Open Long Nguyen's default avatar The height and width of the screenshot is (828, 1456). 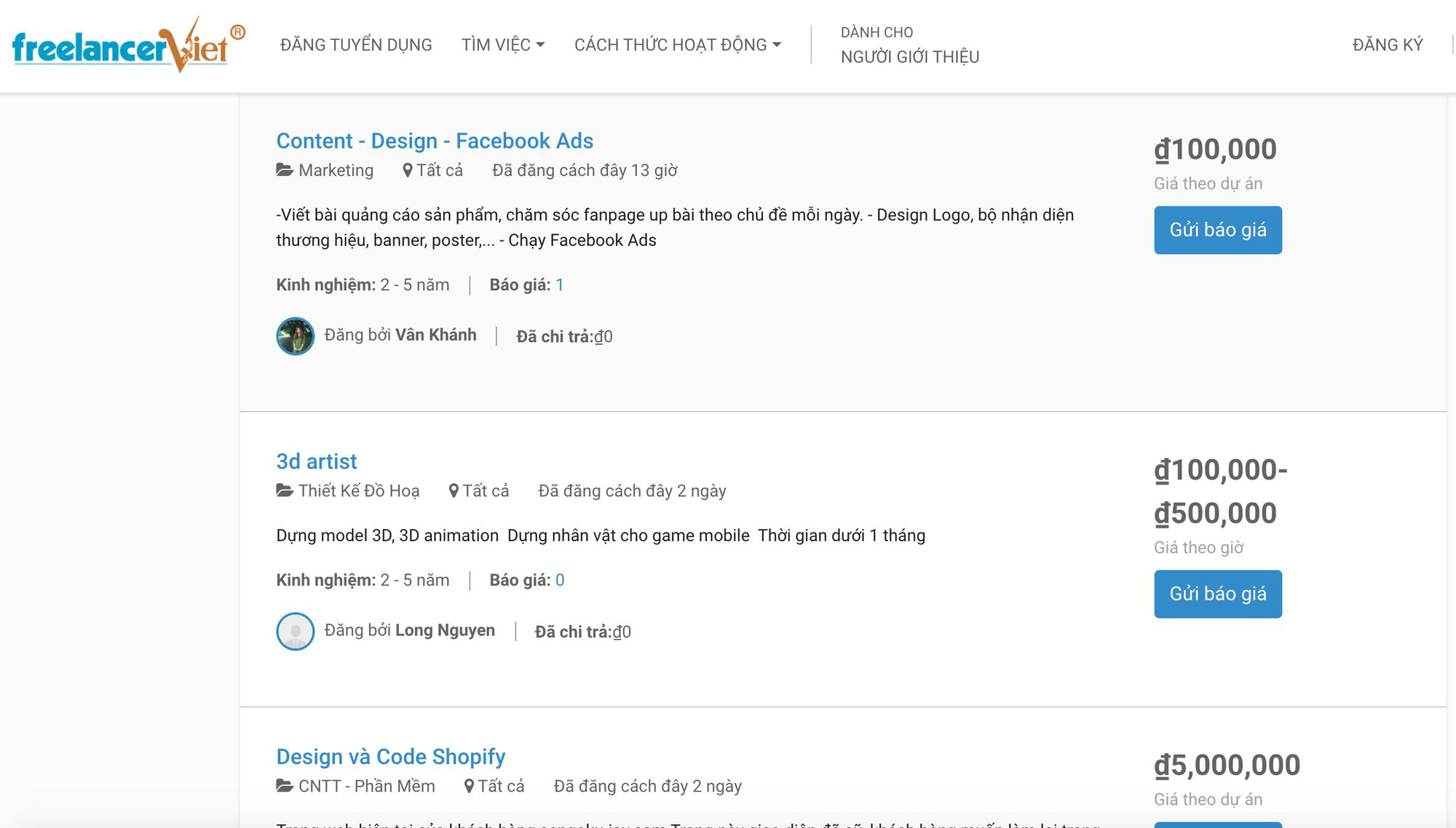[296, 632]
